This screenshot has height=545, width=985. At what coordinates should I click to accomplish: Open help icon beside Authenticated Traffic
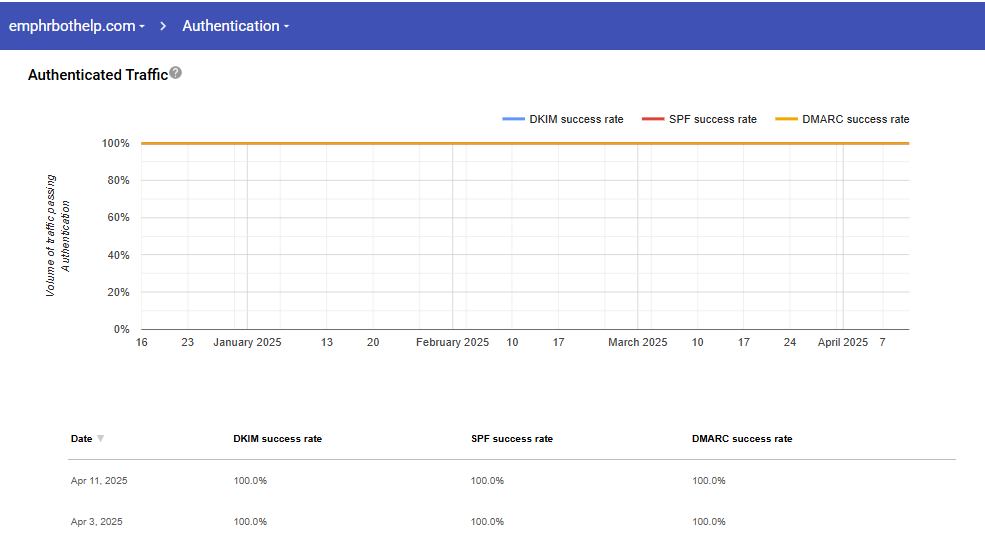[176, 73]
